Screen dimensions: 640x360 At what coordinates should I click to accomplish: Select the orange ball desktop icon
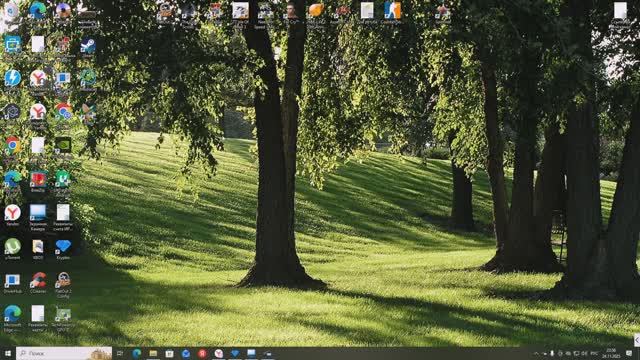pyautogui.click(x=316, y=11)
